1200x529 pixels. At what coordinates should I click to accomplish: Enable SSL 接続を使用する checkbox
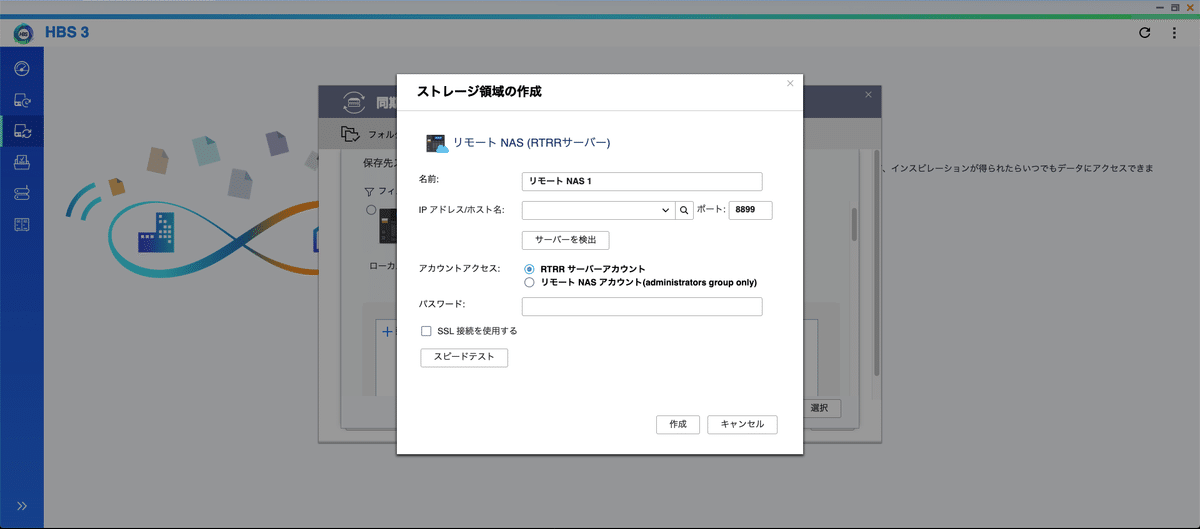click(426, 330)
